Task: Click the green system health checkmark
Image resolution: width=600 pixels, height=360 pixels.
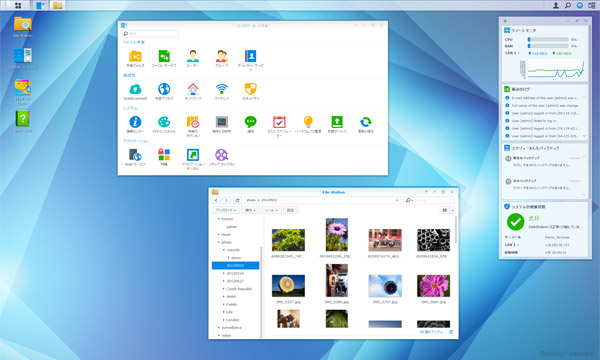Action: tap(515, 222)
